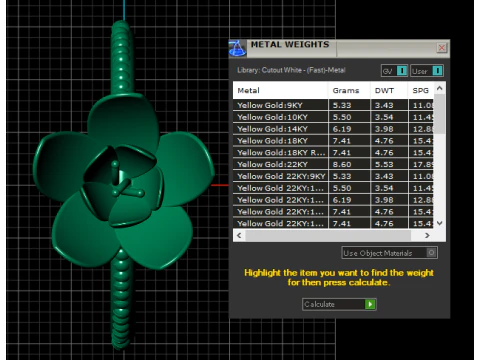Click the Library: Cutout White label
Viewport: 480px width, 360px height.
pyautogui.click(x=291, y=70)
